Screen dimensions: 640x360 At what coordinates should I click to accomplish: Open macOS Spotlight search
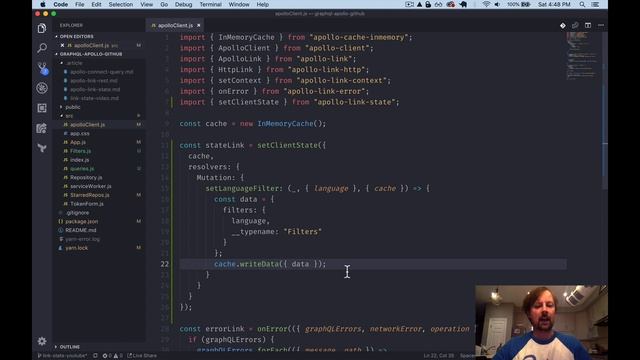pyautogui.click(x=582, y=4)
